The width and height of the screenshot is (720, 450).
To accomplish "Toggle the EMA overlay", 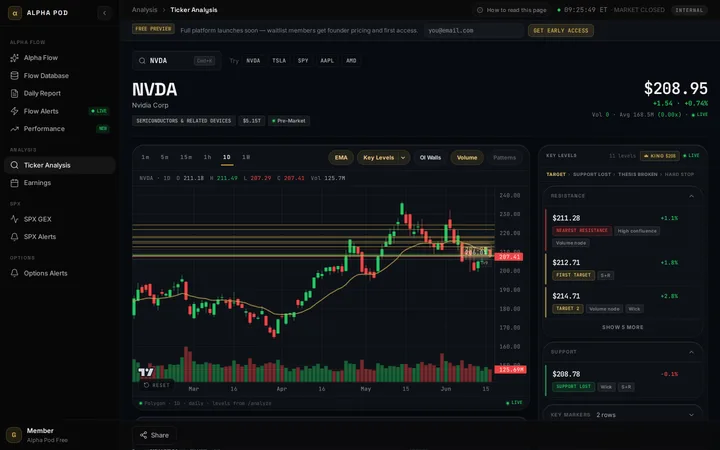I will coord(341,158).
